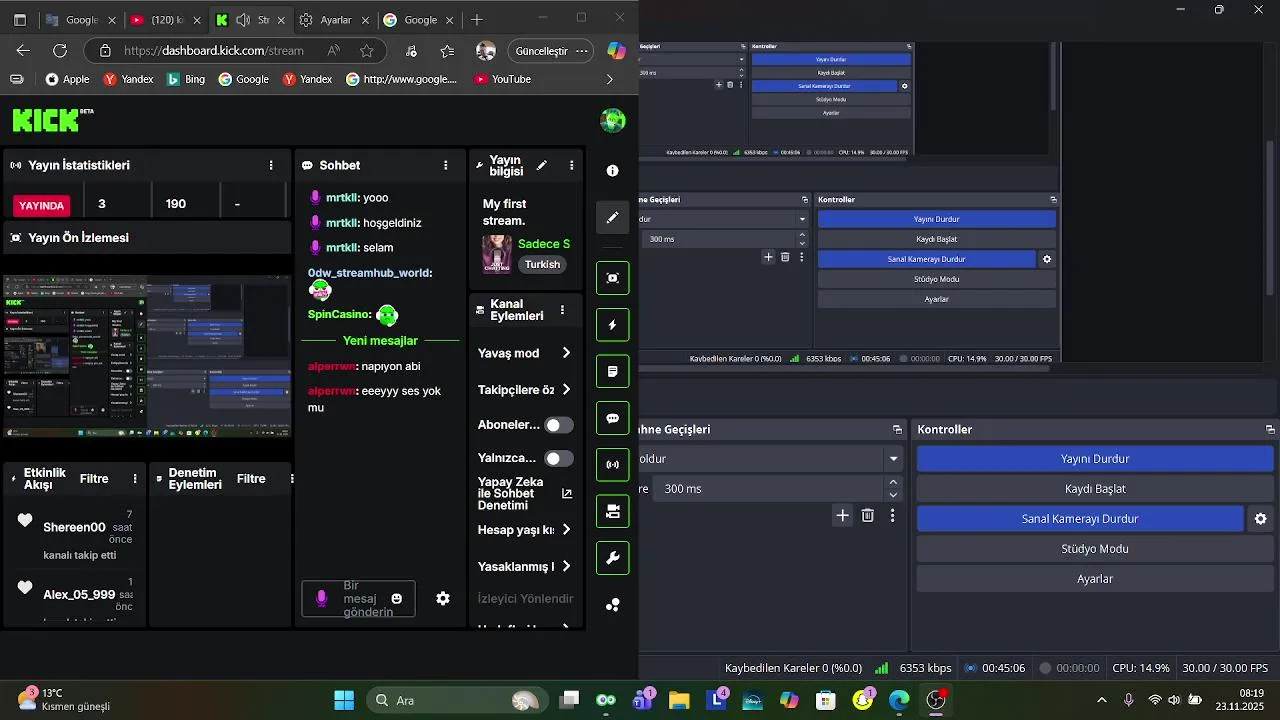Click the green Kick logo

coord(46,120)
